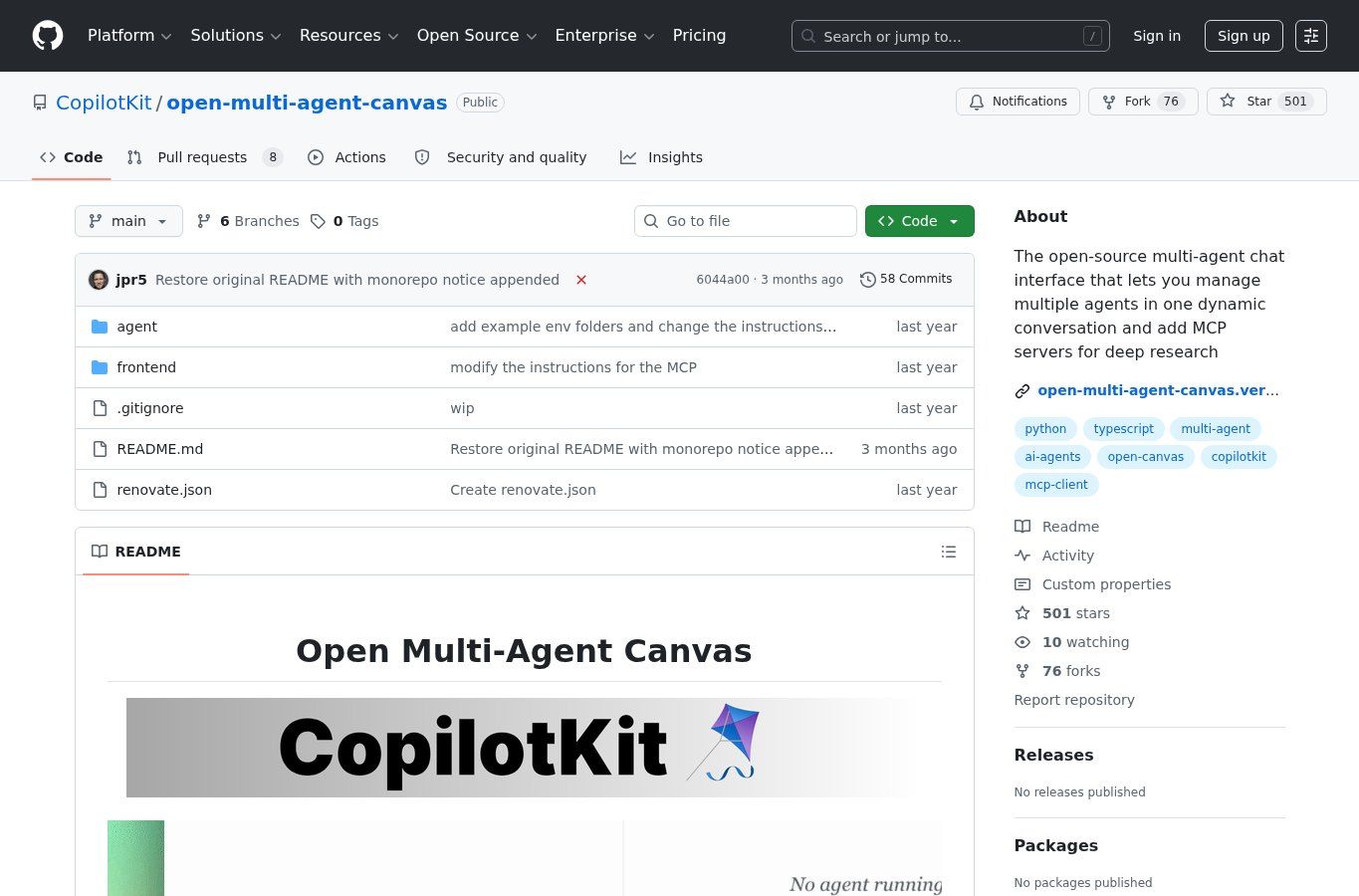Click the commit message 'Create renovate.json'

tap(523, 490)
